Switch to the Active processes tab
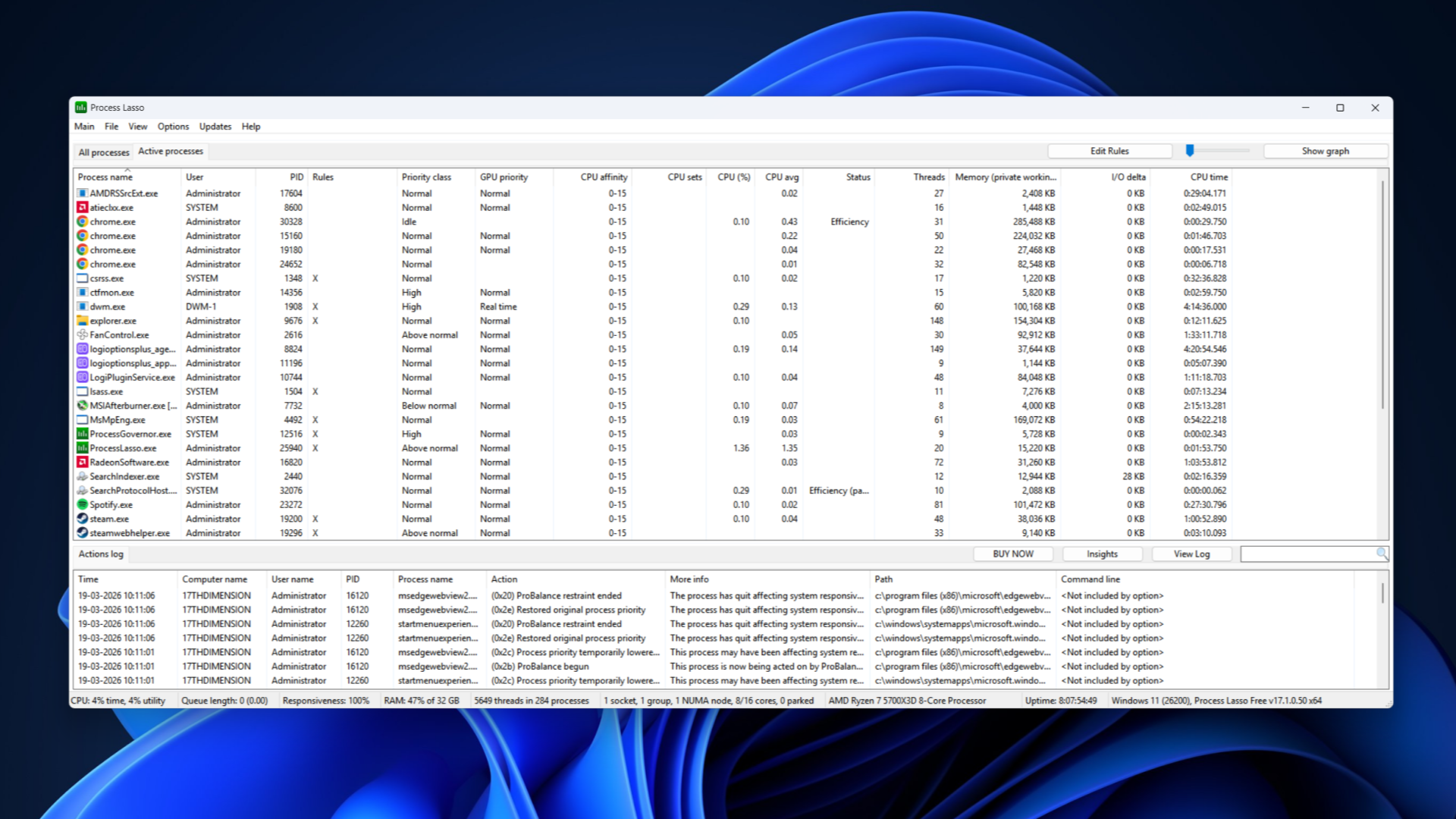Screen dimensions: 1456x819 pyautogui.click(x=171, y=151)
